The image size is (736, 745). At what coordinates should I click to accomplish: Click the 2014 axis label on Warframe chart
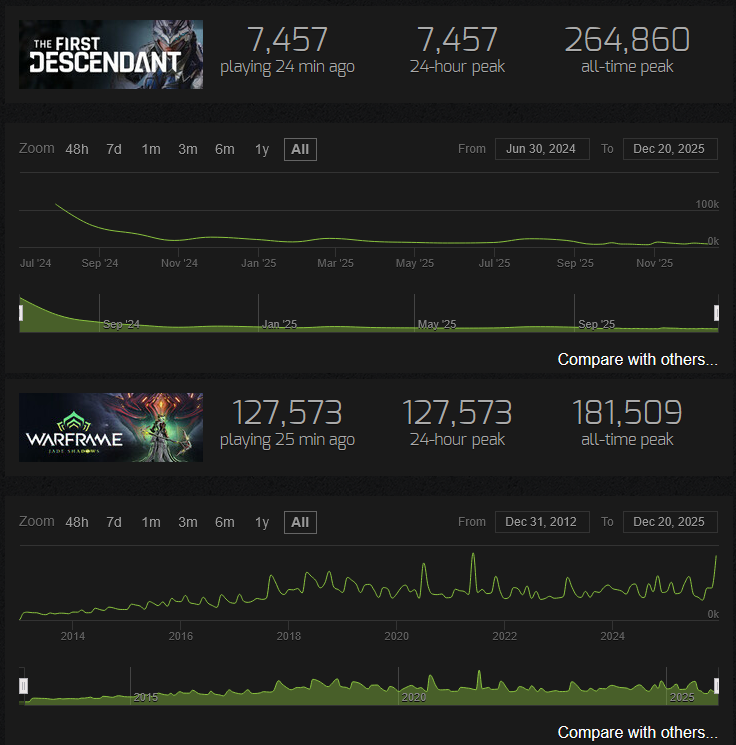pyautogui.click(x=73, y=636)
